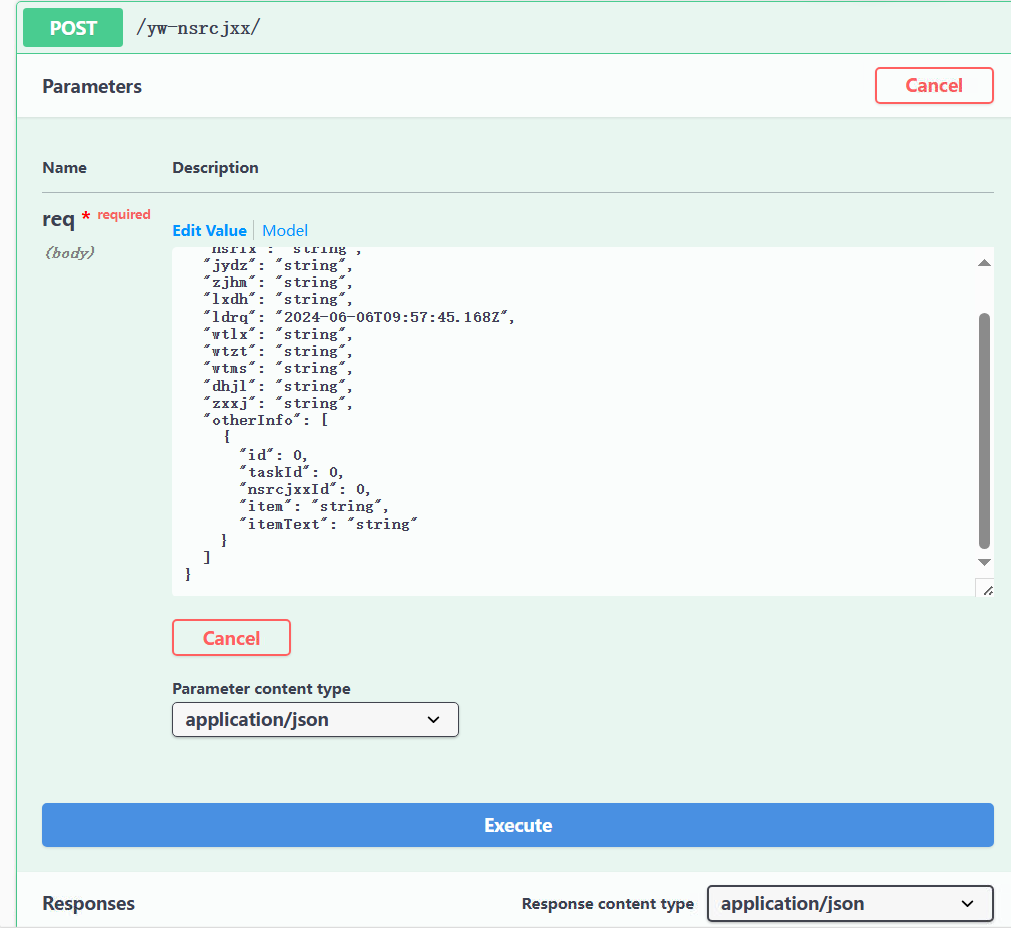Click the "jydz": "string" line
Screen dimensions: 1011x928
(278, 265)
